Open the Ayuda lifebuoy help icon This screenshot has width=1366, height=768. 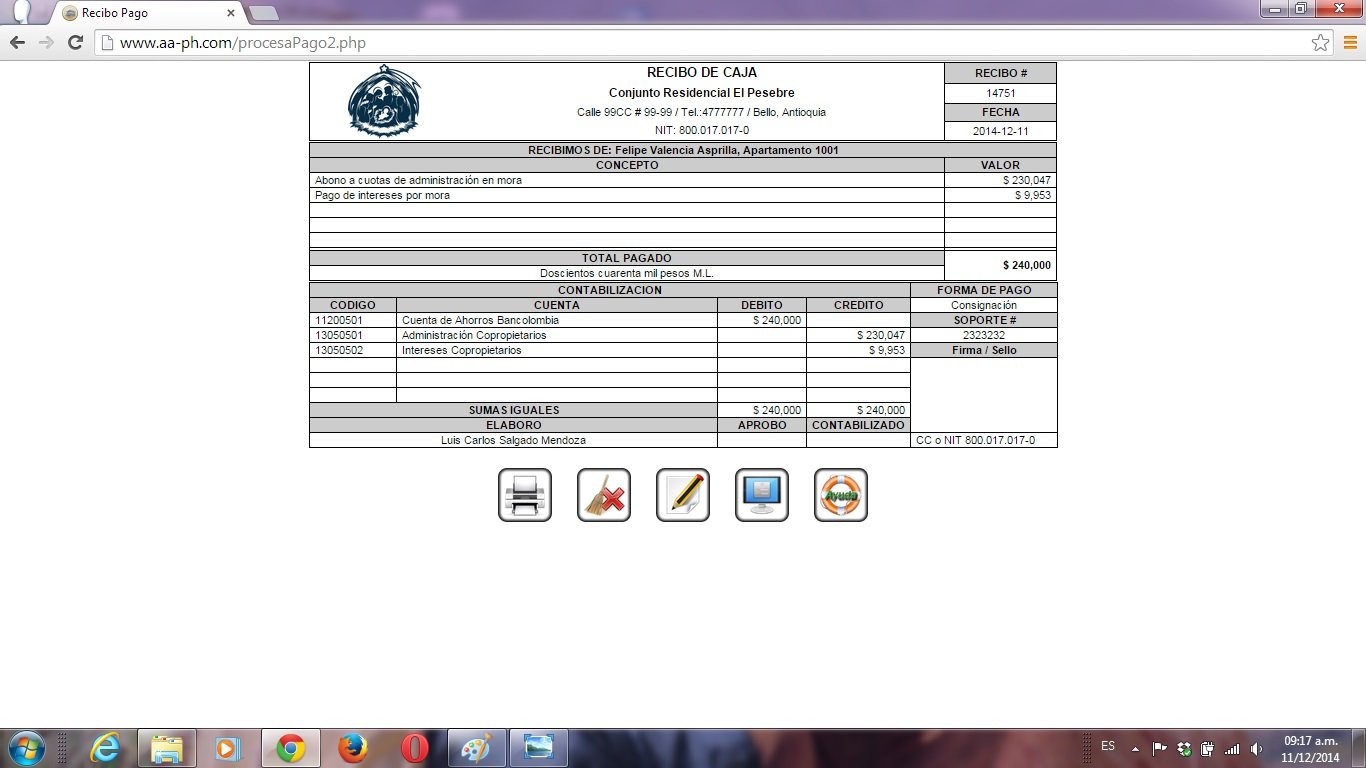(841, 495)
